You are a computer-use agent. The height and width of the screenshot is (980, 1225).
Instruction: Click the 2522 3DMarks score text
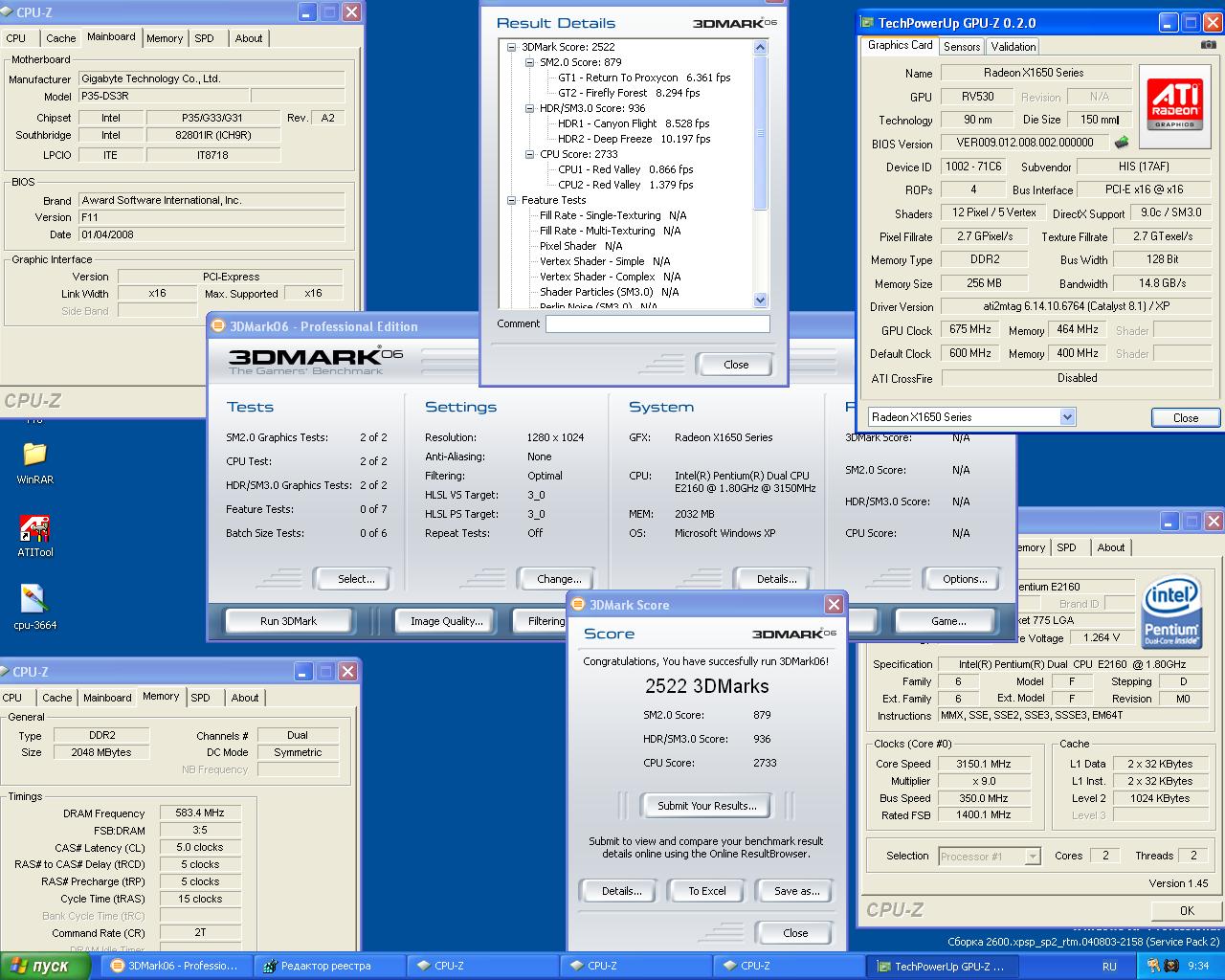[x=706, y=686]
